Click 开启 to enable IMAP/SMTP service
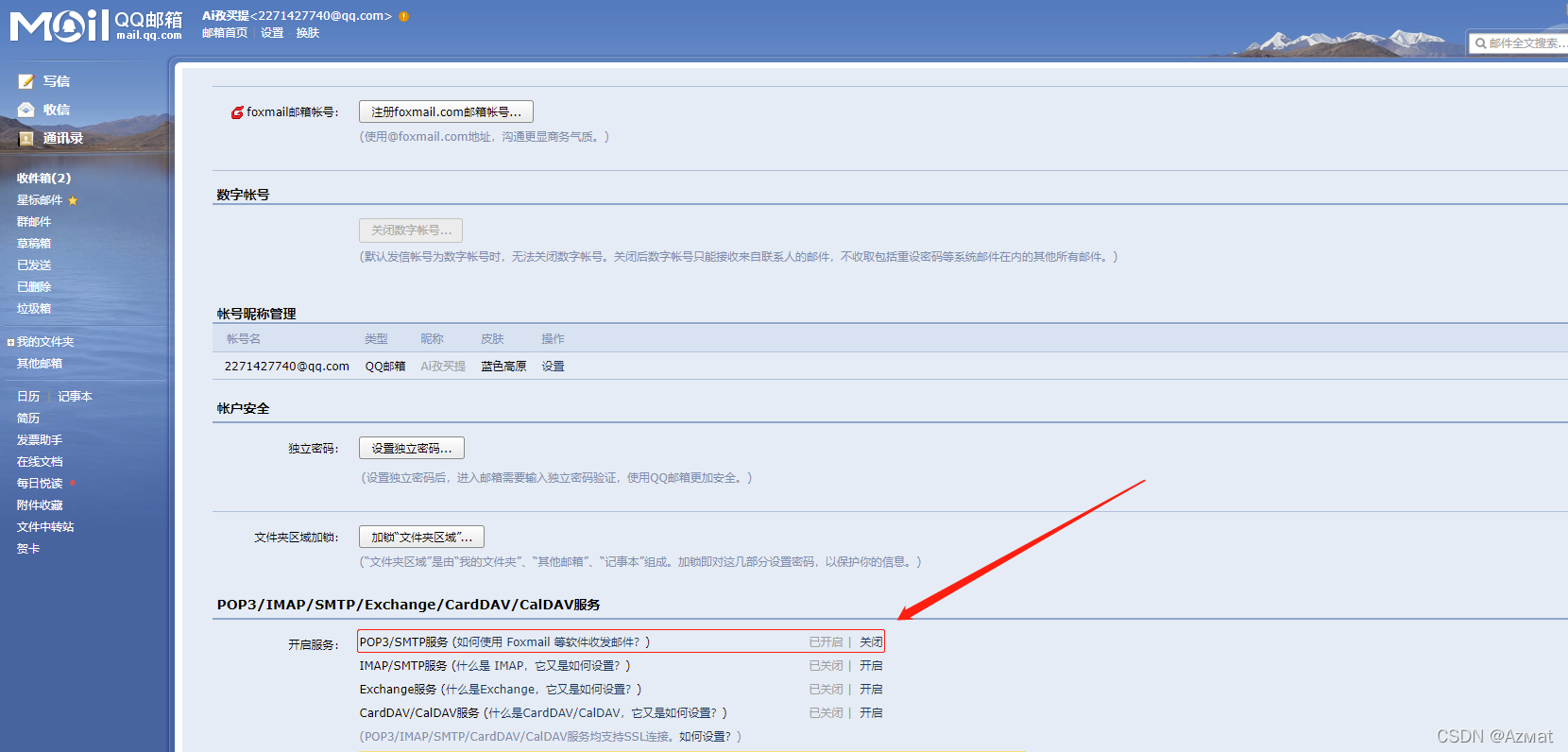 tap(871, 666)
